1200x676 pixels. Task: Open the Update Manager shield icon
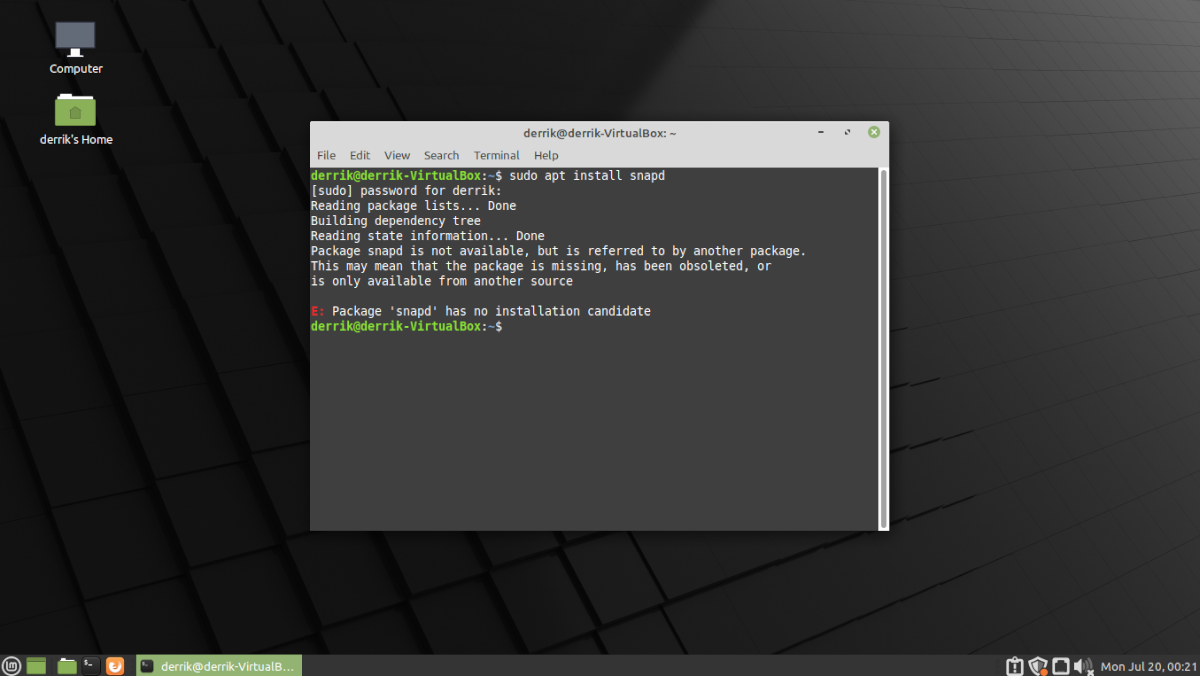click(1038, 665)
